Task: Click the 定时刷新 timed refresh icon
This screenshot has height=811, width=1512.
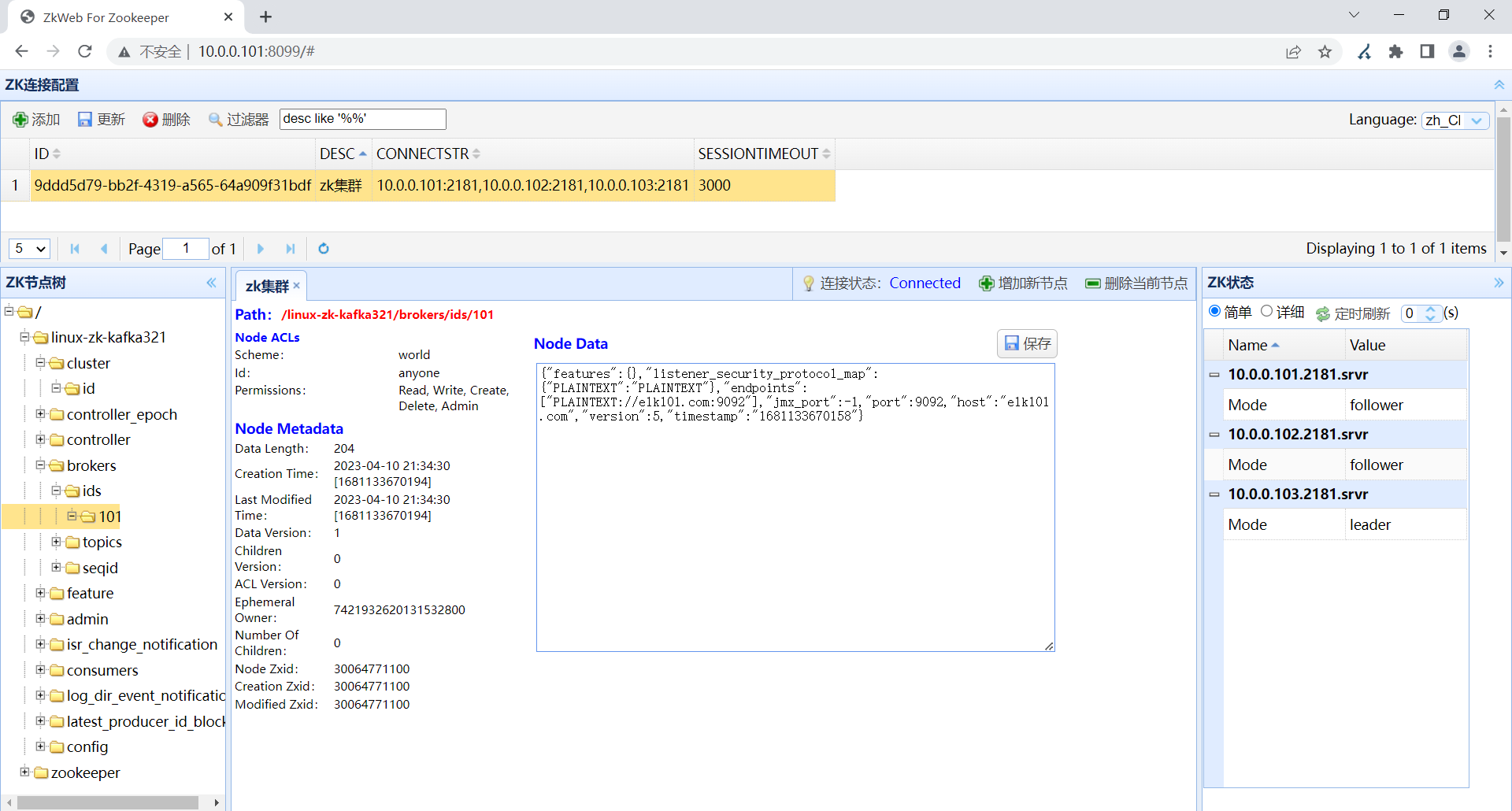Action: point(1323,313)
